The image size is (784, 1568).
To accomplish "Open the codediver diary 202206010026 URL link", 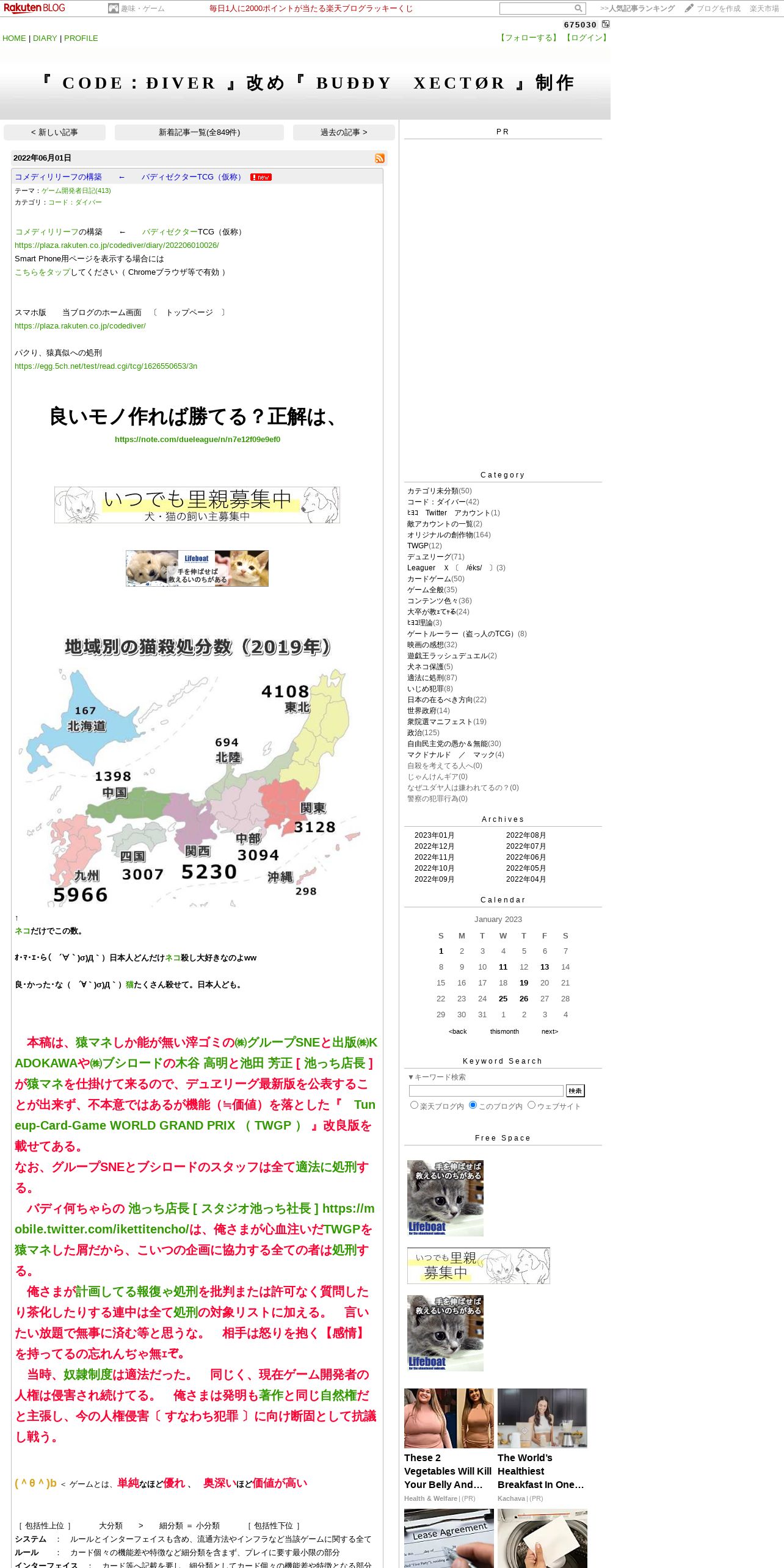I will (x=117, y=245).
